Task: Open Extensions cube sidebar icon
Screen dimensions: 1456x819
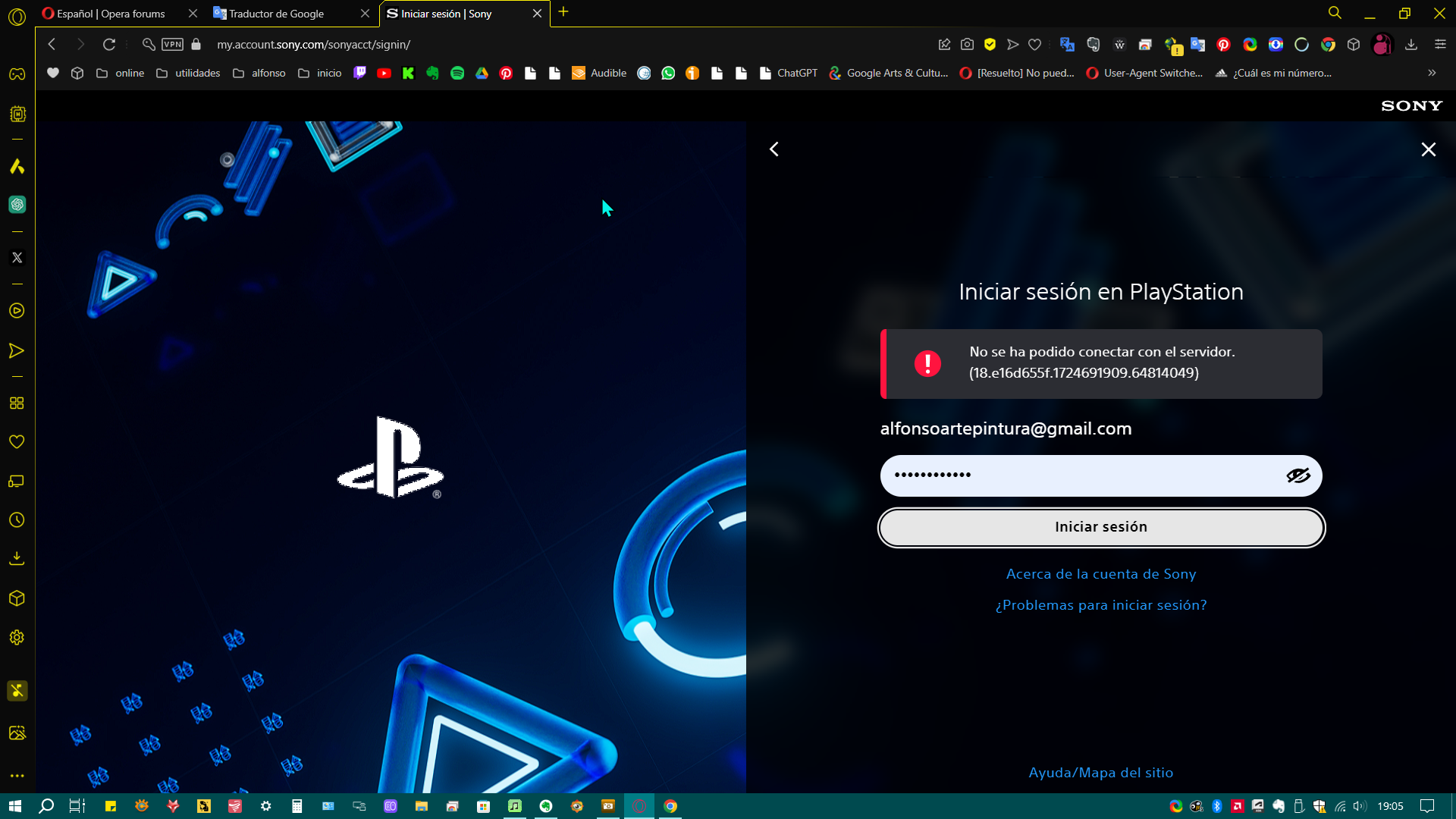Action: tap(17, 598)
